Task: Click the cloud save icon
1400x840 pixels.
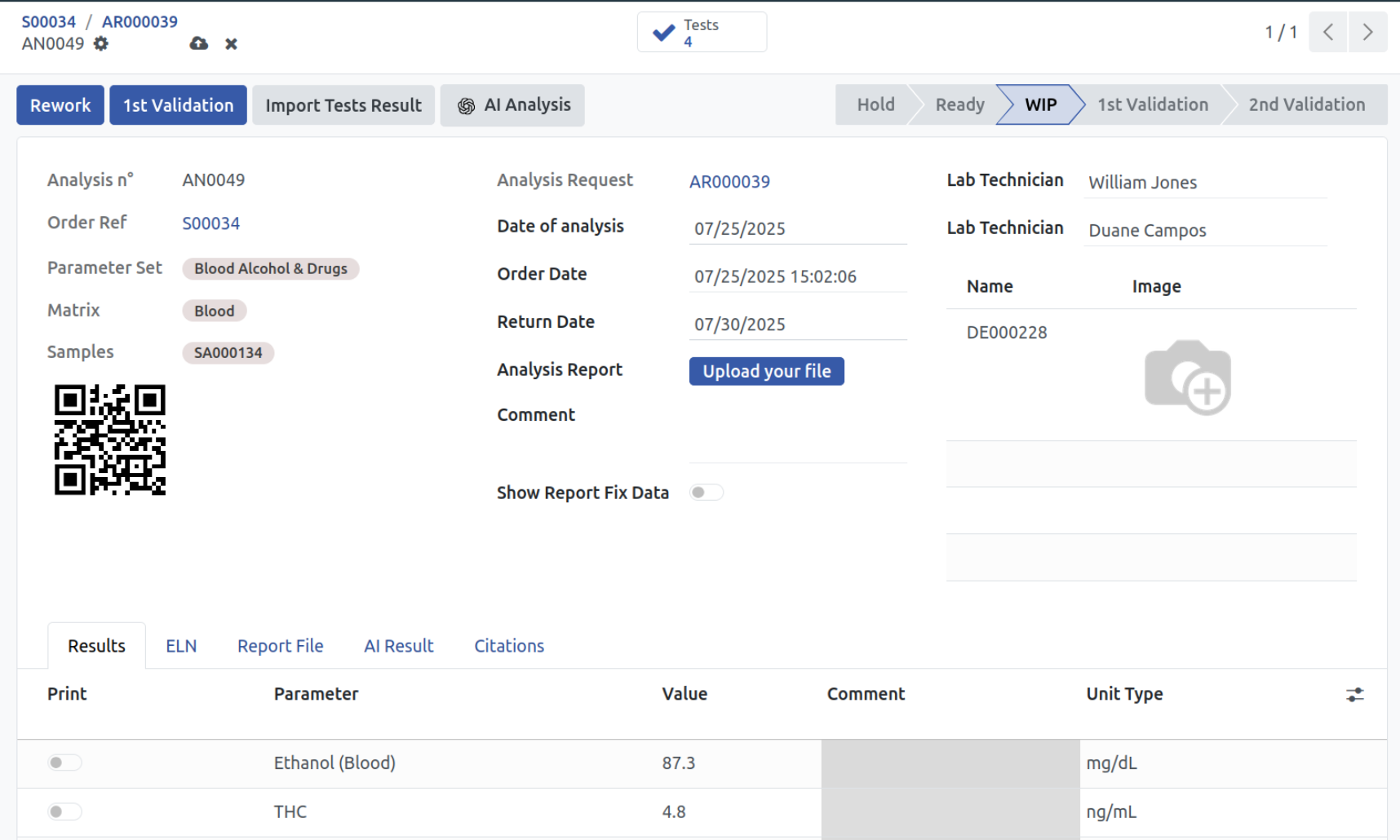Action: click(x=198, y=43)
